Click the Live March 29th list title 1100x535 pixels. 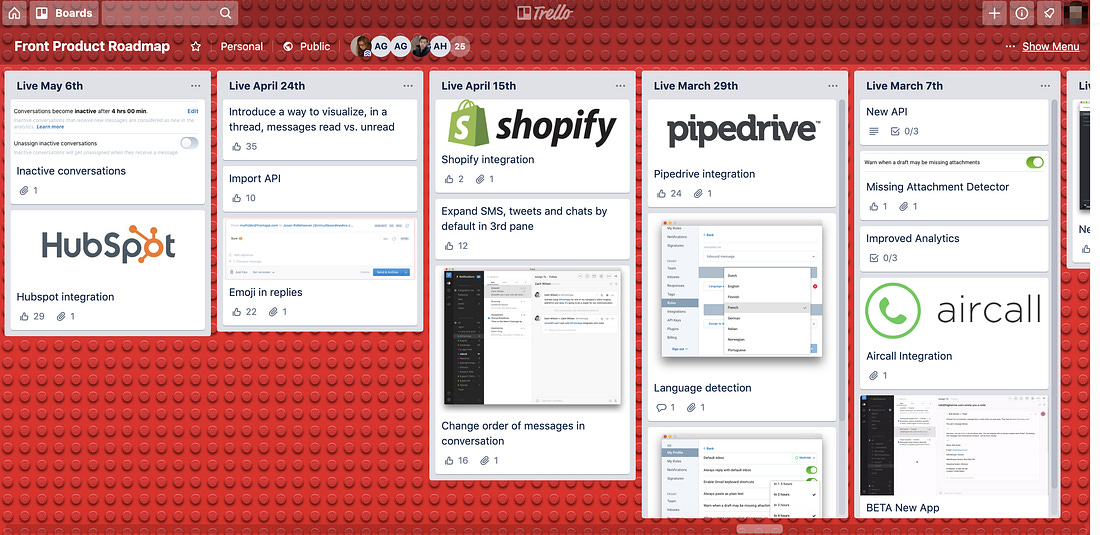[x=696, y=86]
